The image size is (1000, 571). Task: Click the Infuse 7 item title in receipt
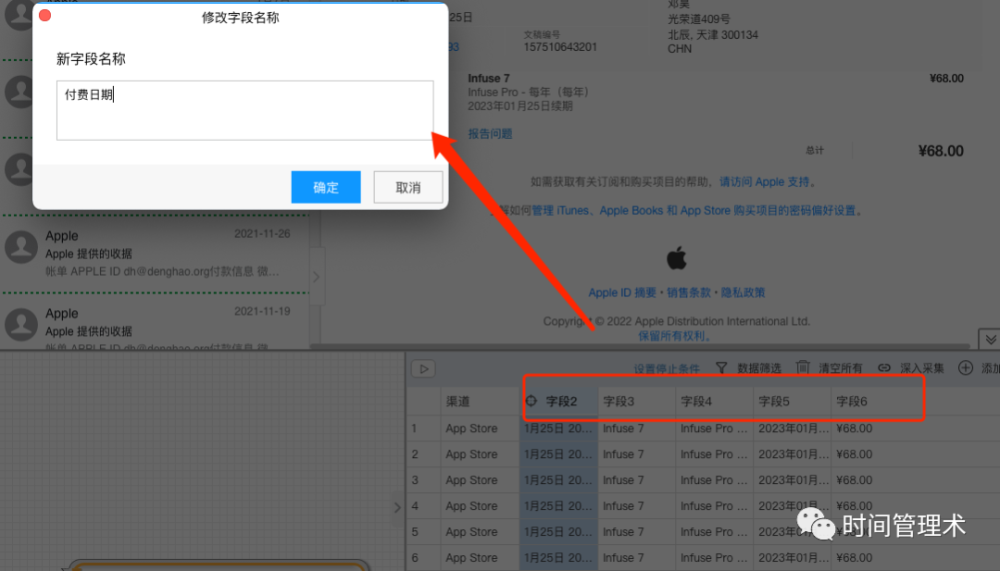[x=489, y=78]
